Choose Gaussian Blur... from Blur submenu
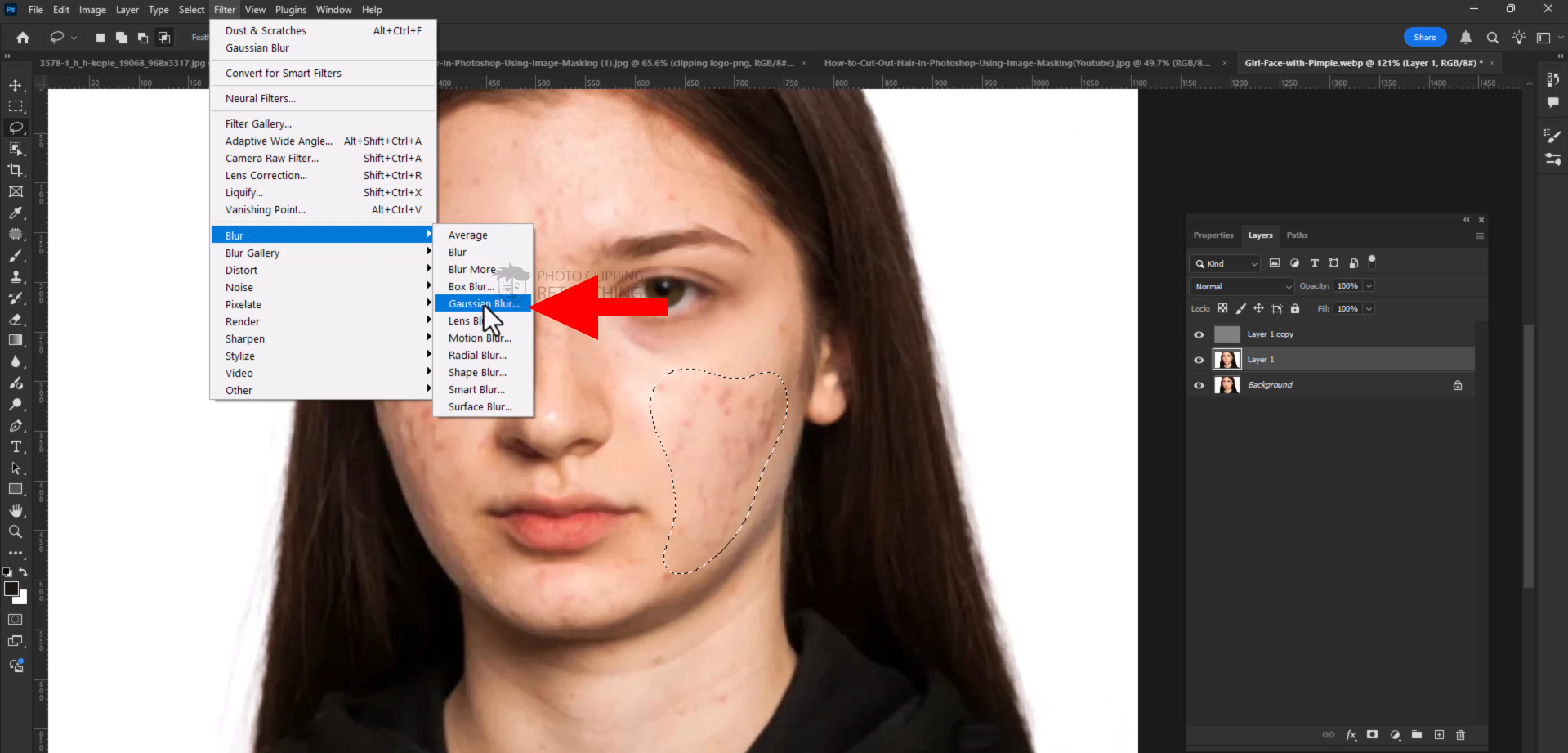Viewport: 1568px width, 753px height. pos(483,303)
